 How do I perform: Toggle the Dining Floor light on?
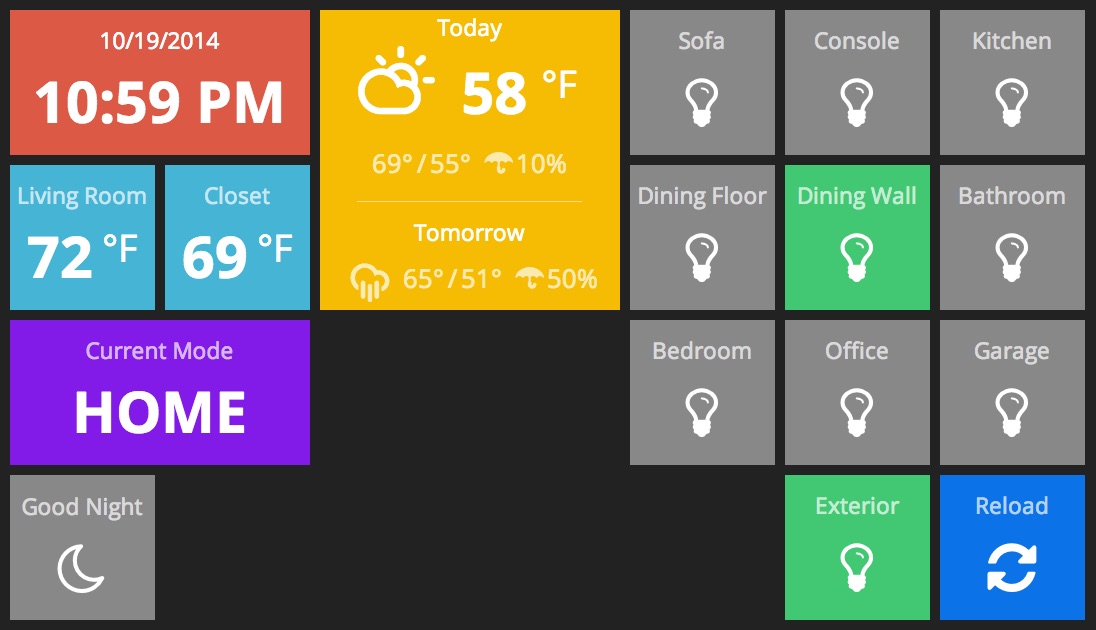(702, 237)
